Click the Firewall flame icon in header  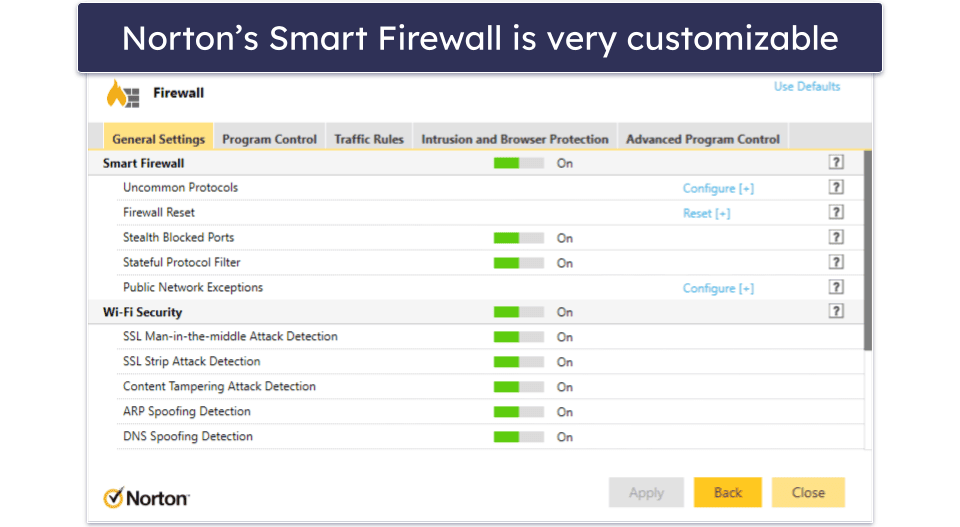pyautogui.click(x=123, y=95)
